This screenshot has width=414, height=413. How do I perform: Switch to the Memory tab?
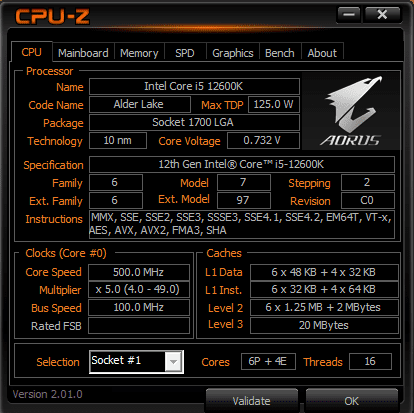click(139, 53)
